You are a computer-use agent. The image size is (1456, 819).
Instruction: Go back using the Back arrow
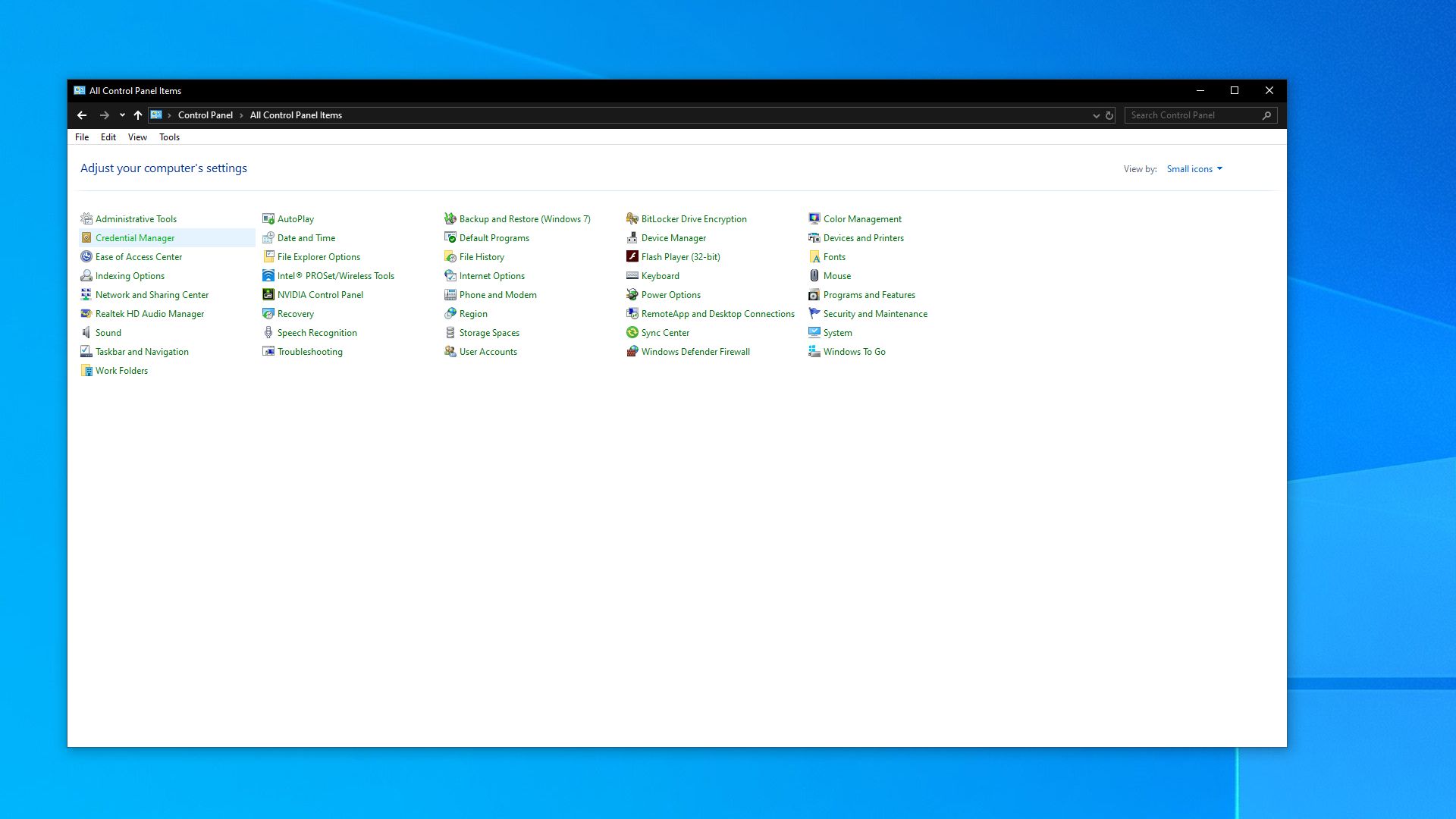(82, 115)
